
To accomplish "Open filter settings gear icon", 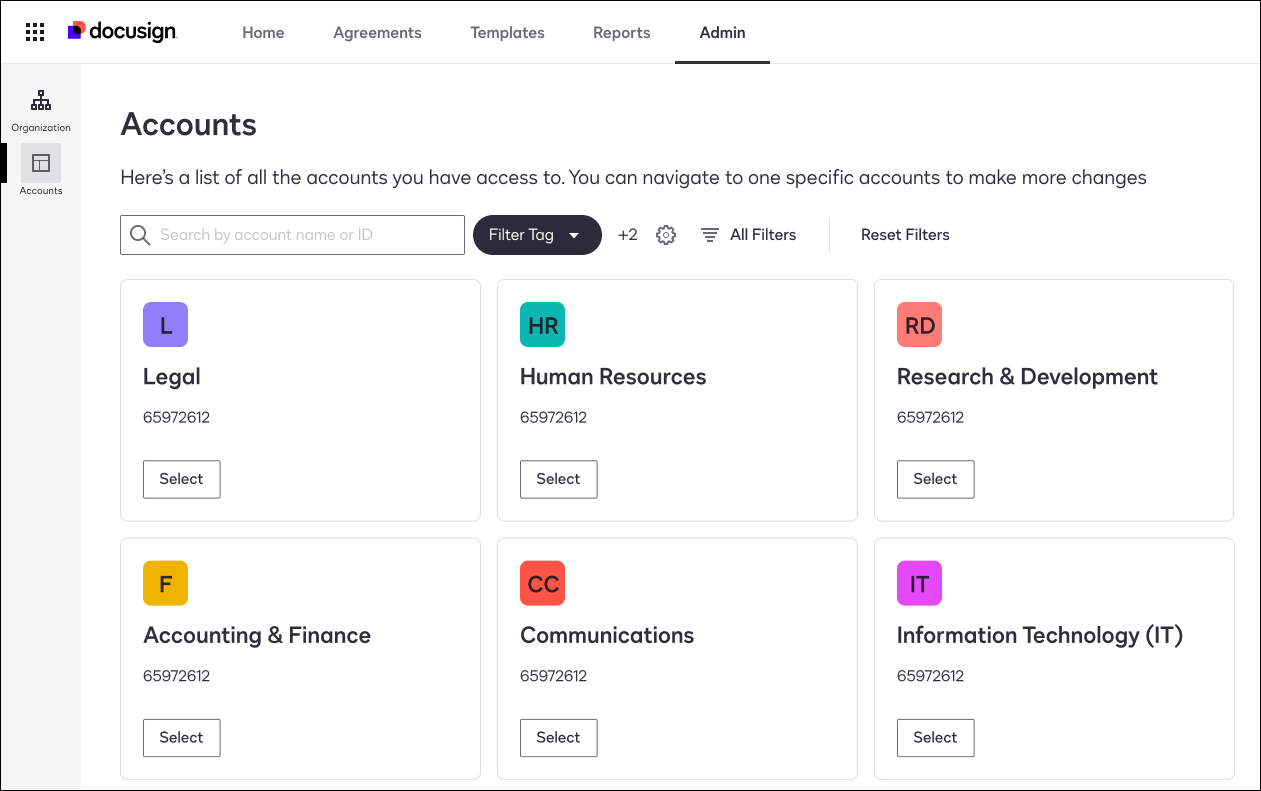I will [x=666, y=234].
